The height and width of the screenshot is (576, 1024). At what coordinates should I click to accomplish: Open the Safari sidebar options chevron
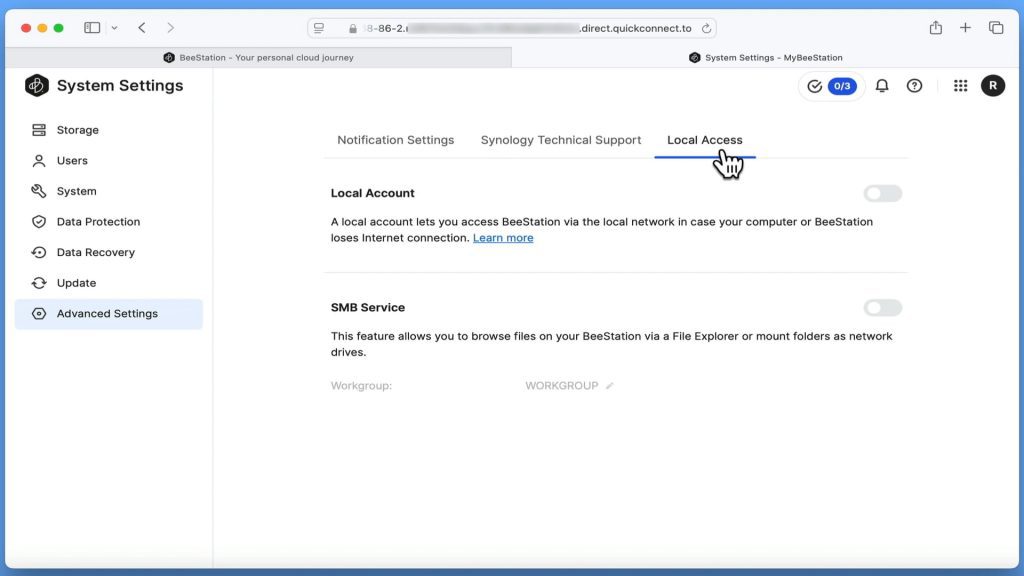point(114,27)
